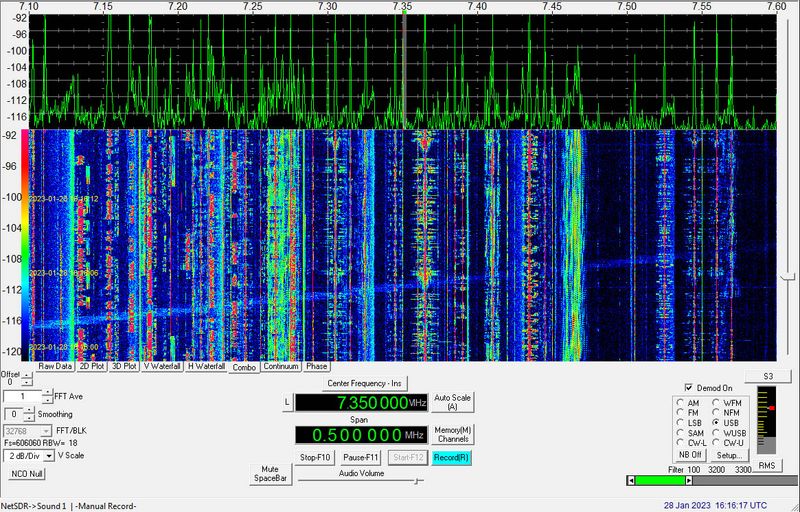
Task: Toggle the Record(R) button
Action: point(451,457)
